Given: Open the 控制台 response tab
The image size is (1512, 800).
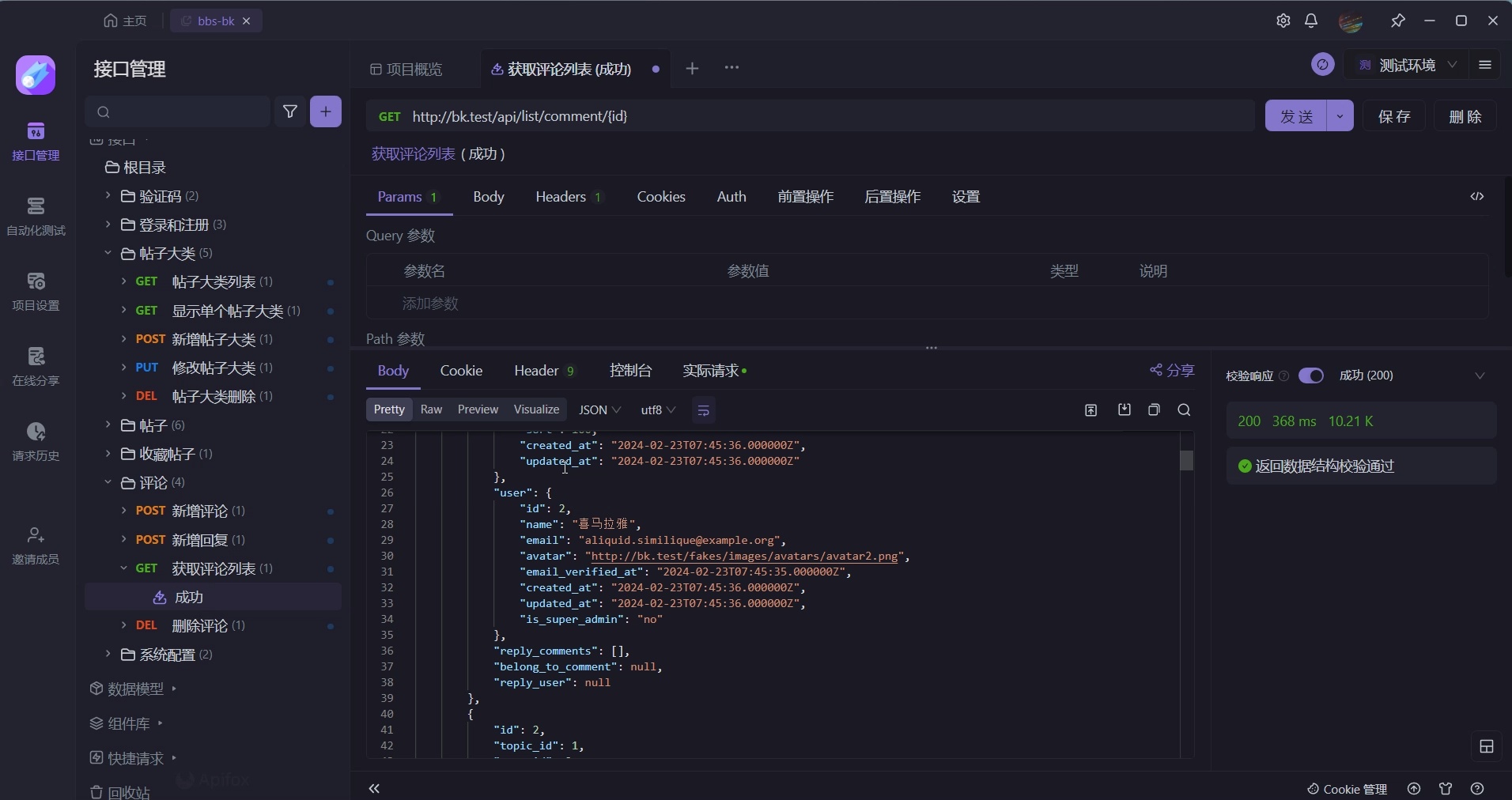Looking at the screenshot, I should 630,371.
